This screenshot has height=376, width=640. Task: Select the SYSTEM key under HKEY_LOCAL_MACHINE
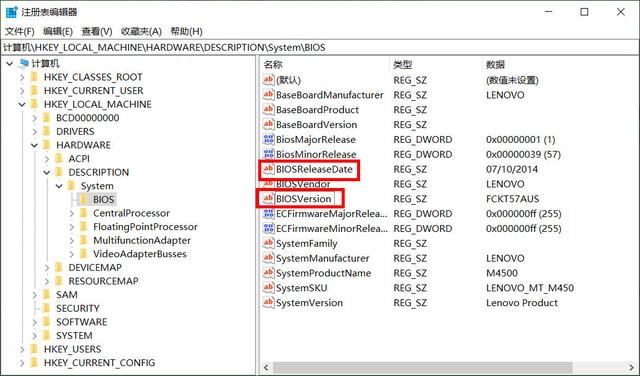click(74, 335)
